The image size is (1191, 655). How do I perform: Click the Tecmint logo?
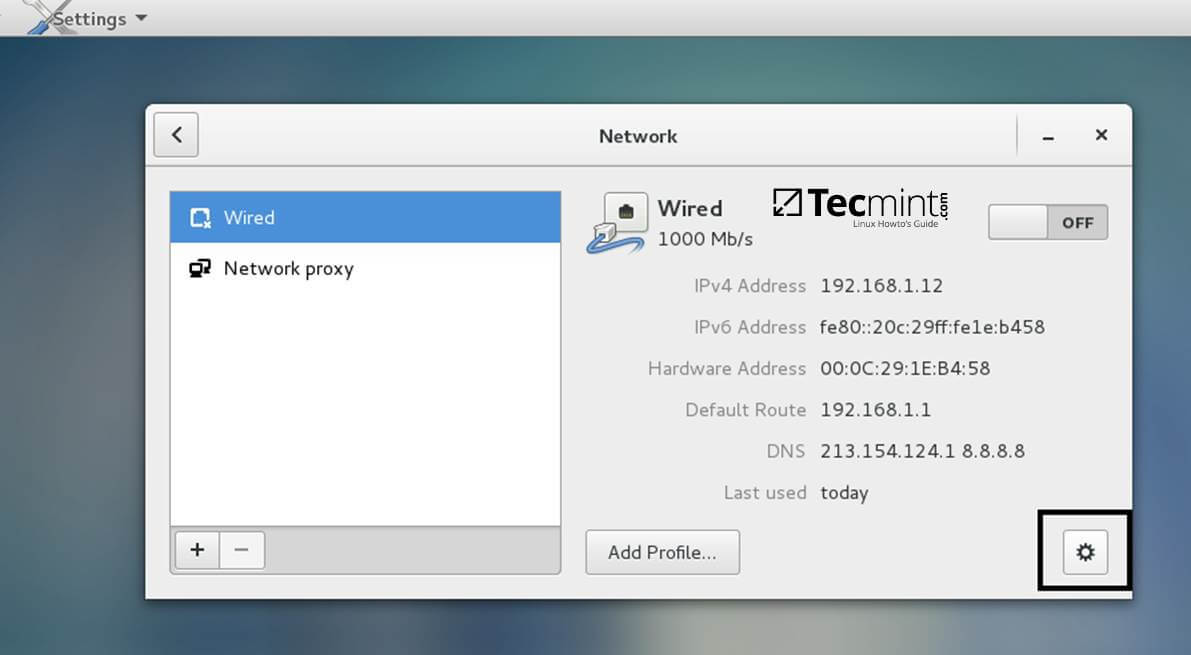tap(860, 206)
